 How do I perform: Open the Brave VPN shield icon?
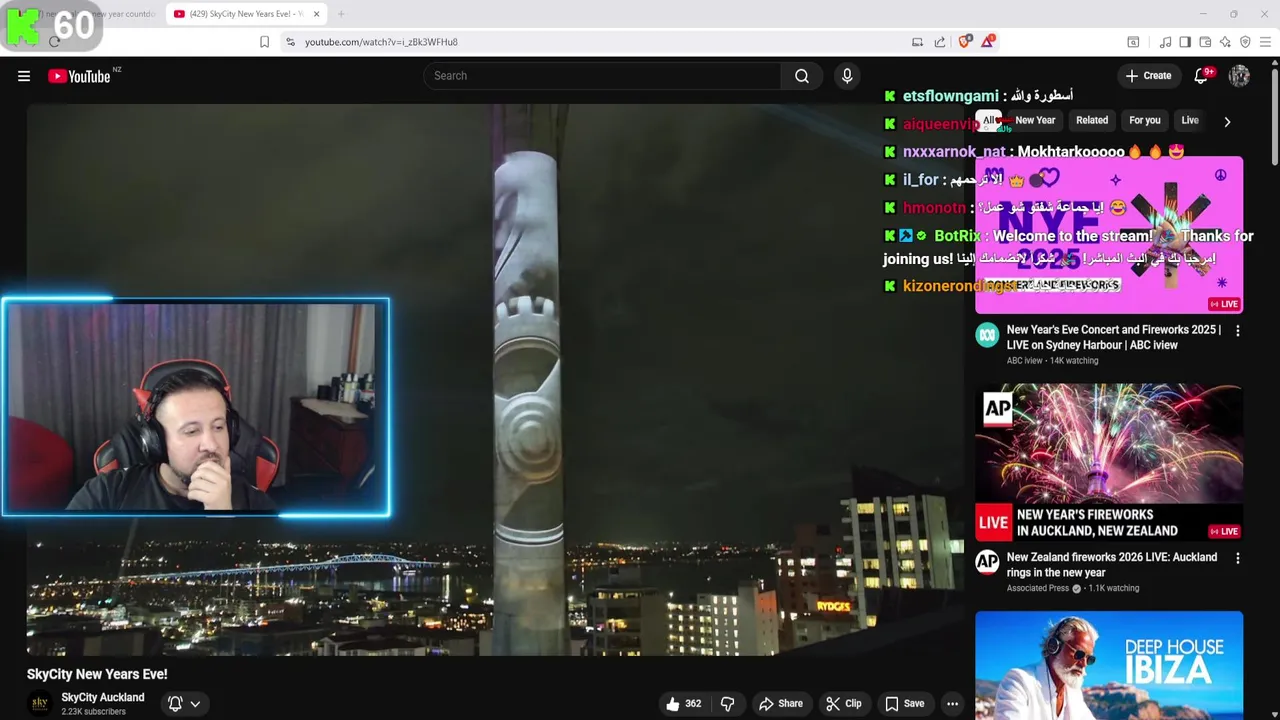pyautogui.click(x=1245, y=42)
